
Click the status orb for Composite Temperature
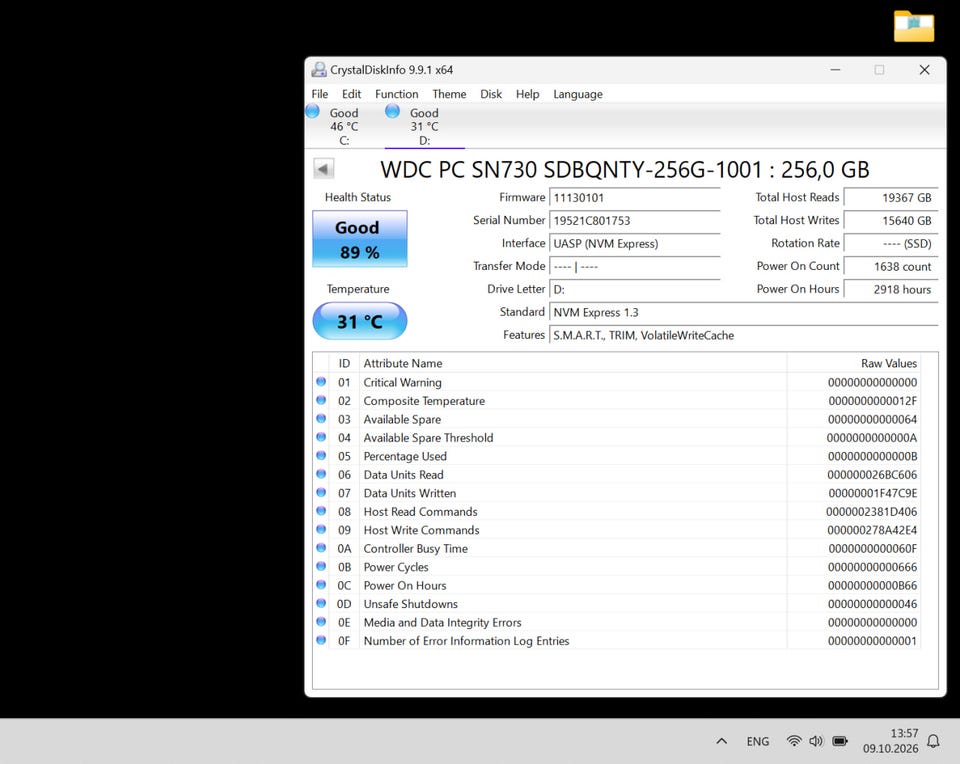coord(321,400)
